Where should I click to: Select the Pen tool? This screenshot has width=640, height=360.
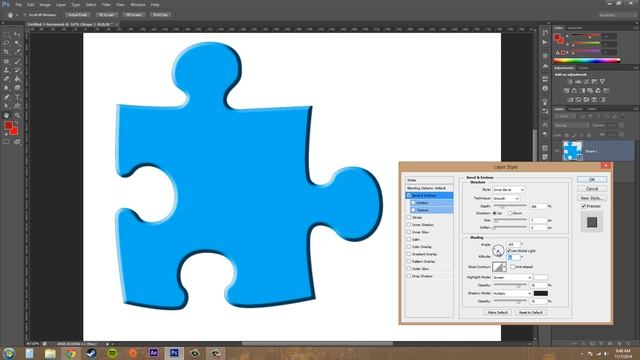(x=6, y=97)
